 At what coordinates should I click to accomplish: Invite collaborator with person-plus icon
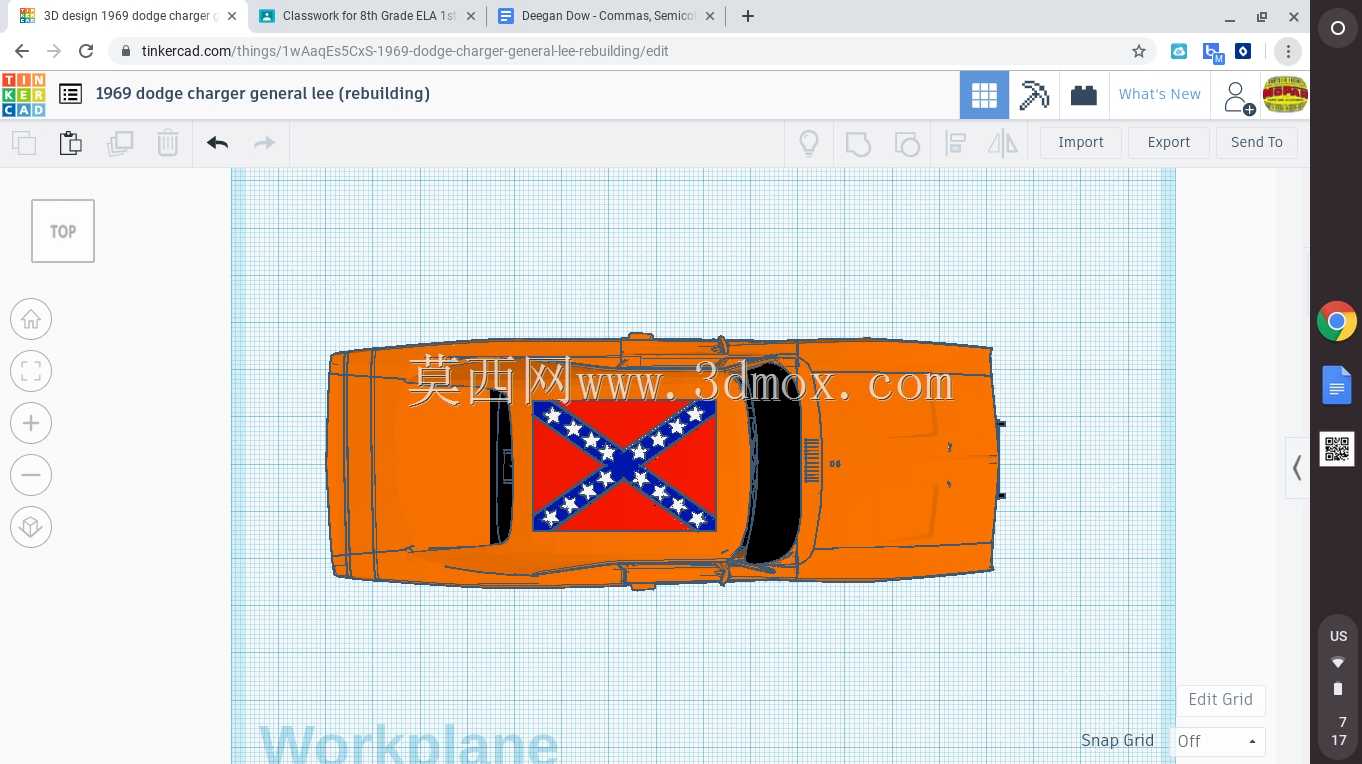[x=1238, y=97]
